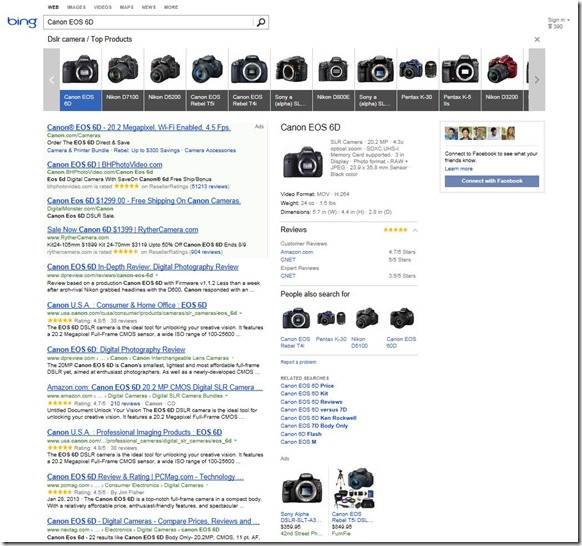Switch to VIDEOS search tab
The width and height of the screenshot is (582, 546).
coord(103,7)
